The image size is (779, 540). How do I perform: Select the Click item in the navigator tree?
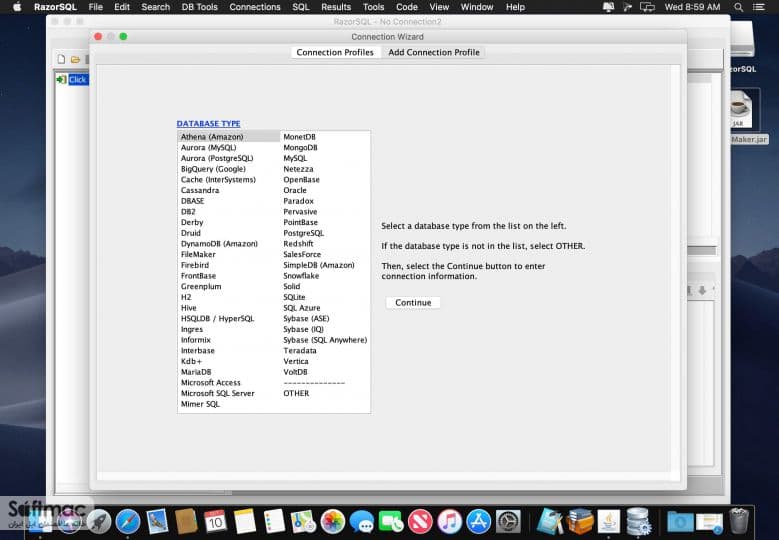[78, 79]
